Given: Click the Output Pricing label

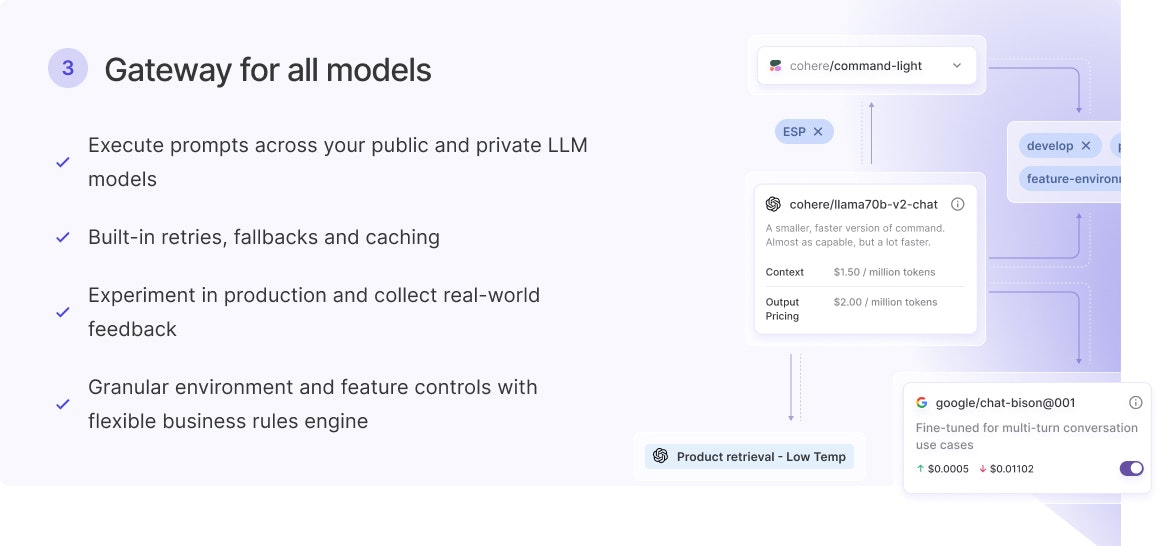Looking at the screenshot, I should [x=783, y=309].
